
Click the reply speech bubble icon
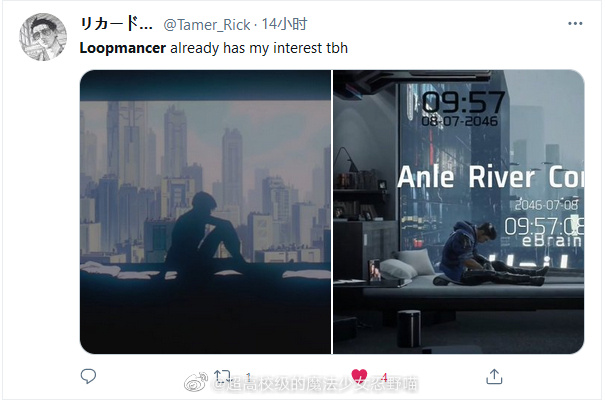point(88,376)
